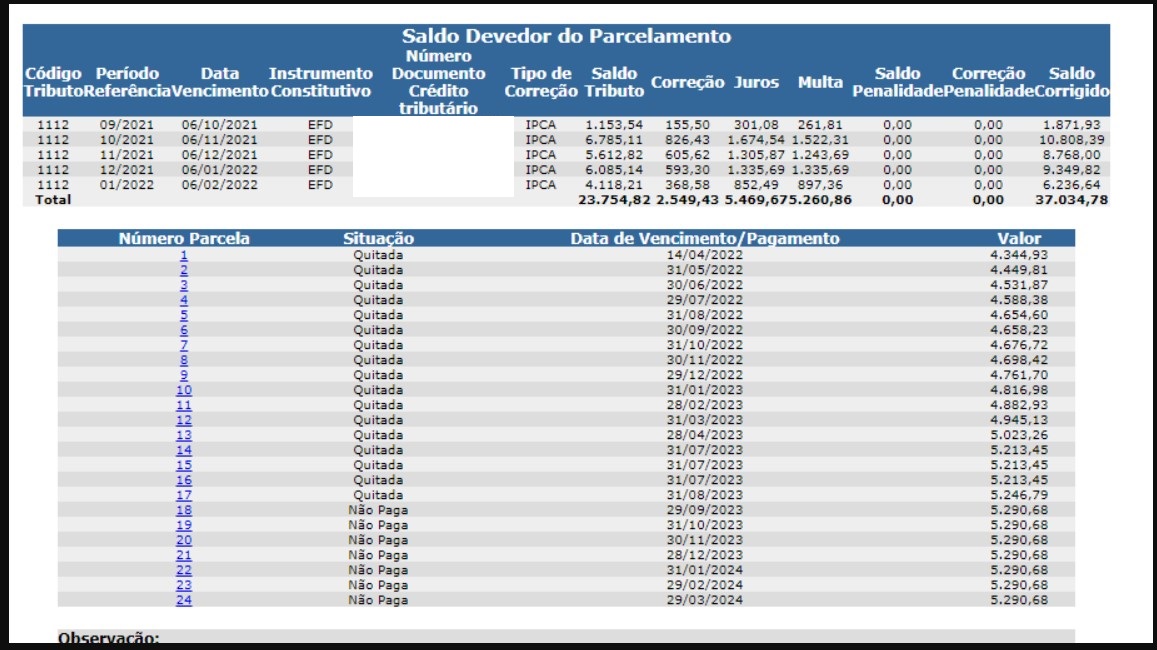Open installment number 22 link
This screenshot has height=650, width=1157.
[184, 570]
